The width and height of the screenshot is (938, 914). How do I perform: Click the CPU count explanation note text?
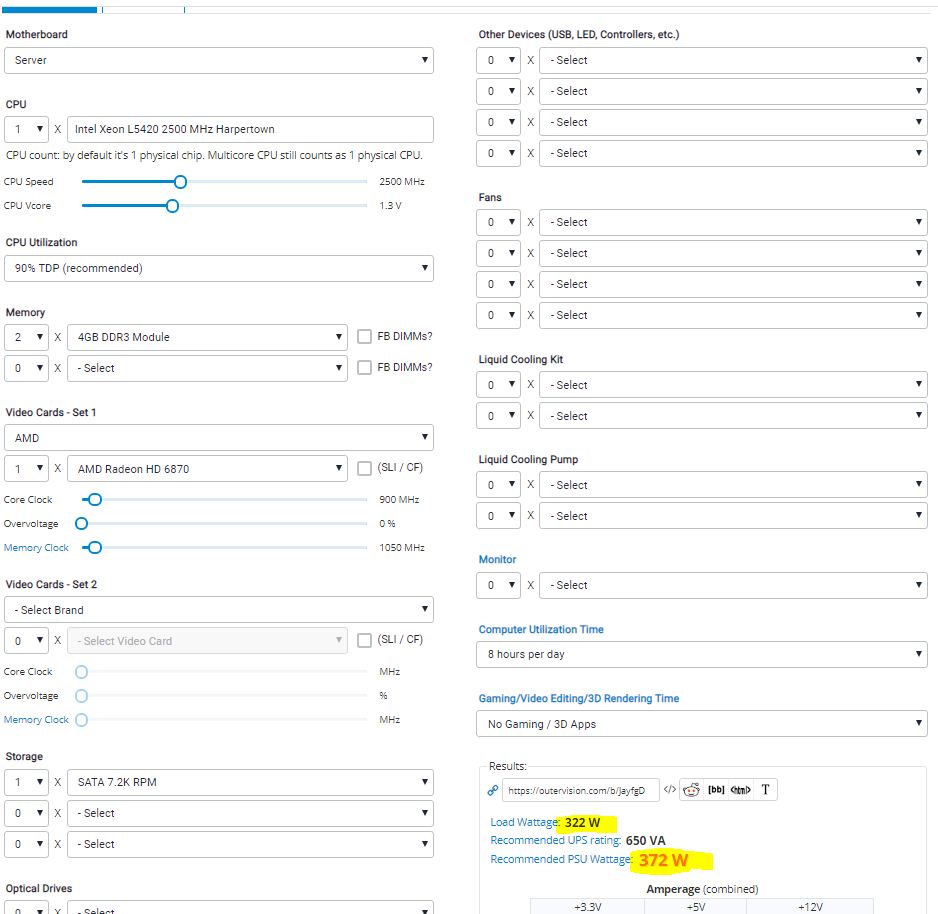point(214,156)
